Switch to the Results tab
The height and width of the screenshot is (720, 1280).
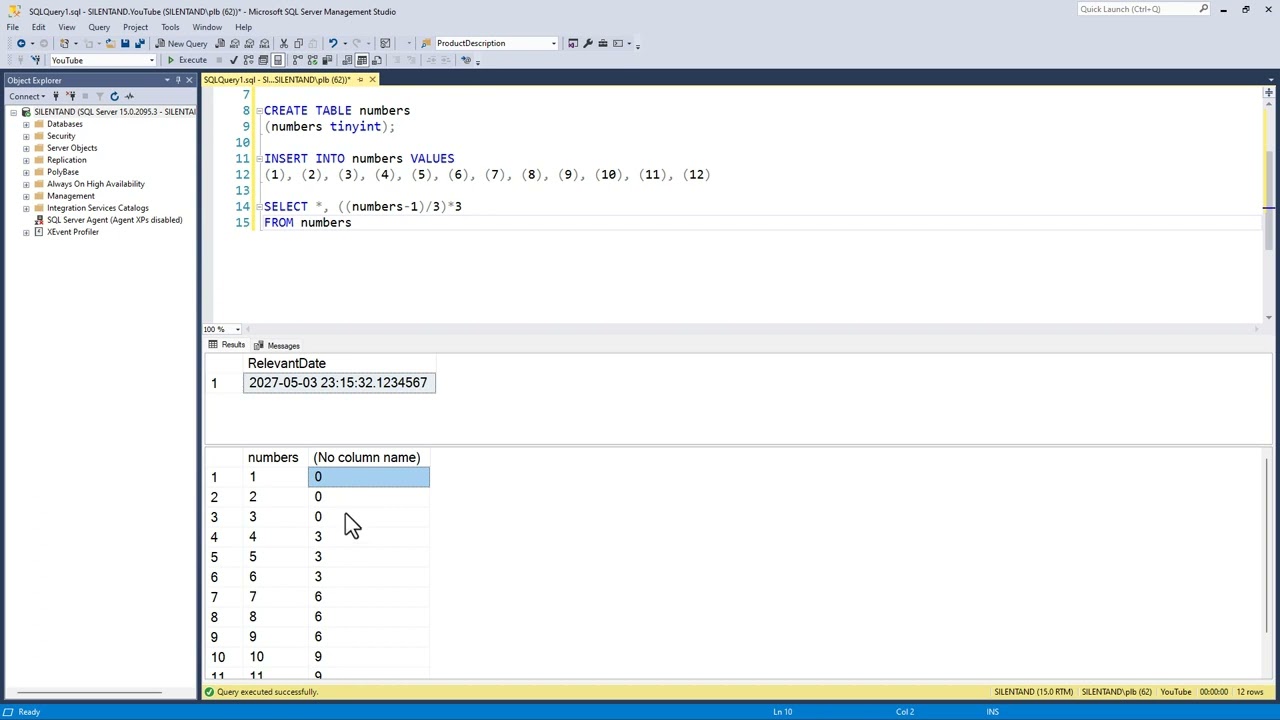227,345
